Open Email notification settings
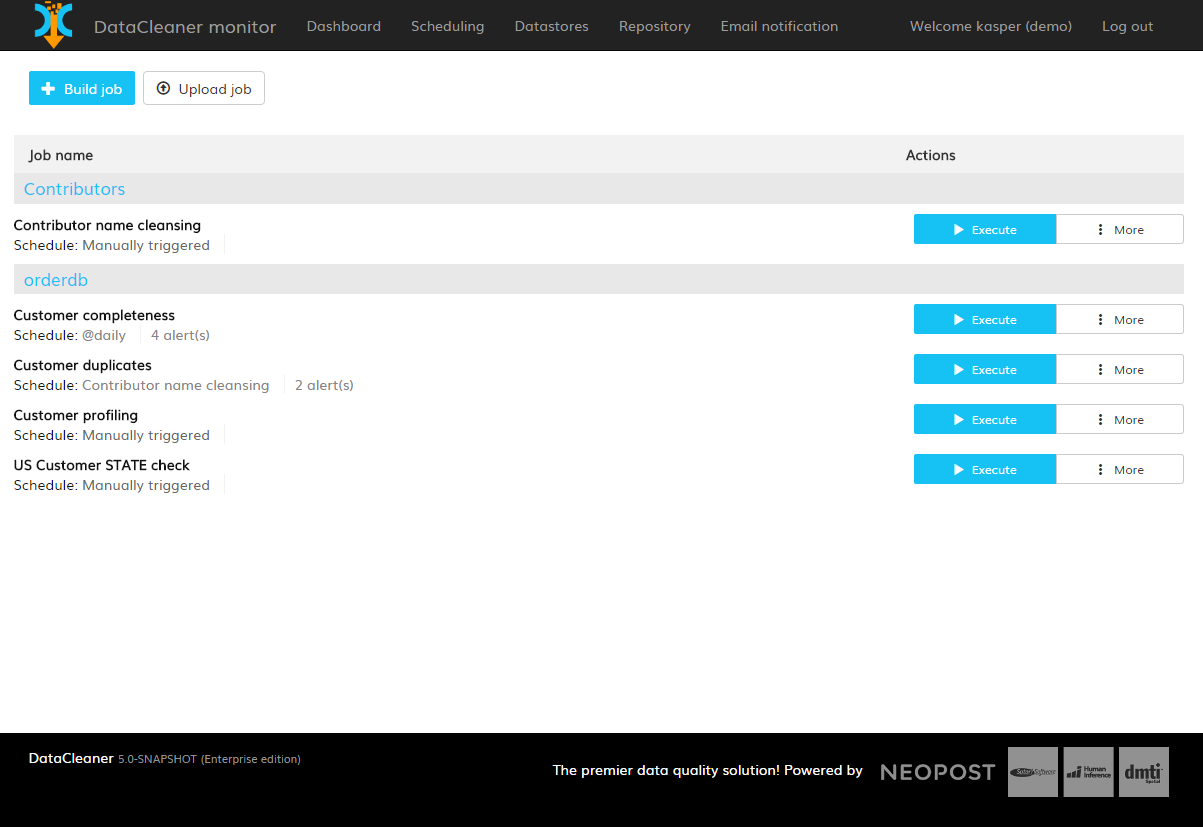This screenshot has height=827, width=1203. click(x=780, y=26)
